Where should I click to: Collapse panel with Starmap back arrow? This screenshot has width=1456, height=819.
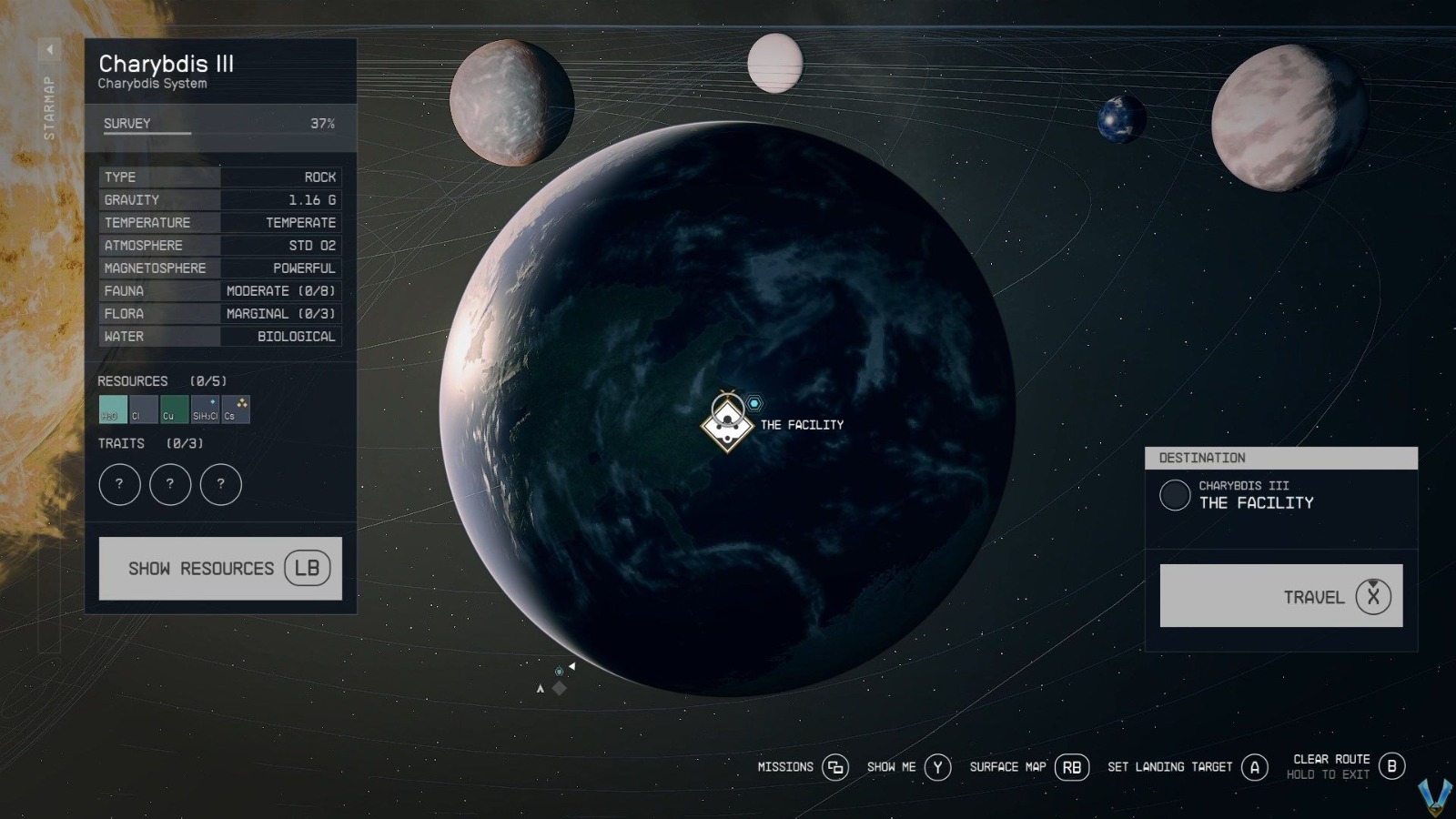point(49,49)
